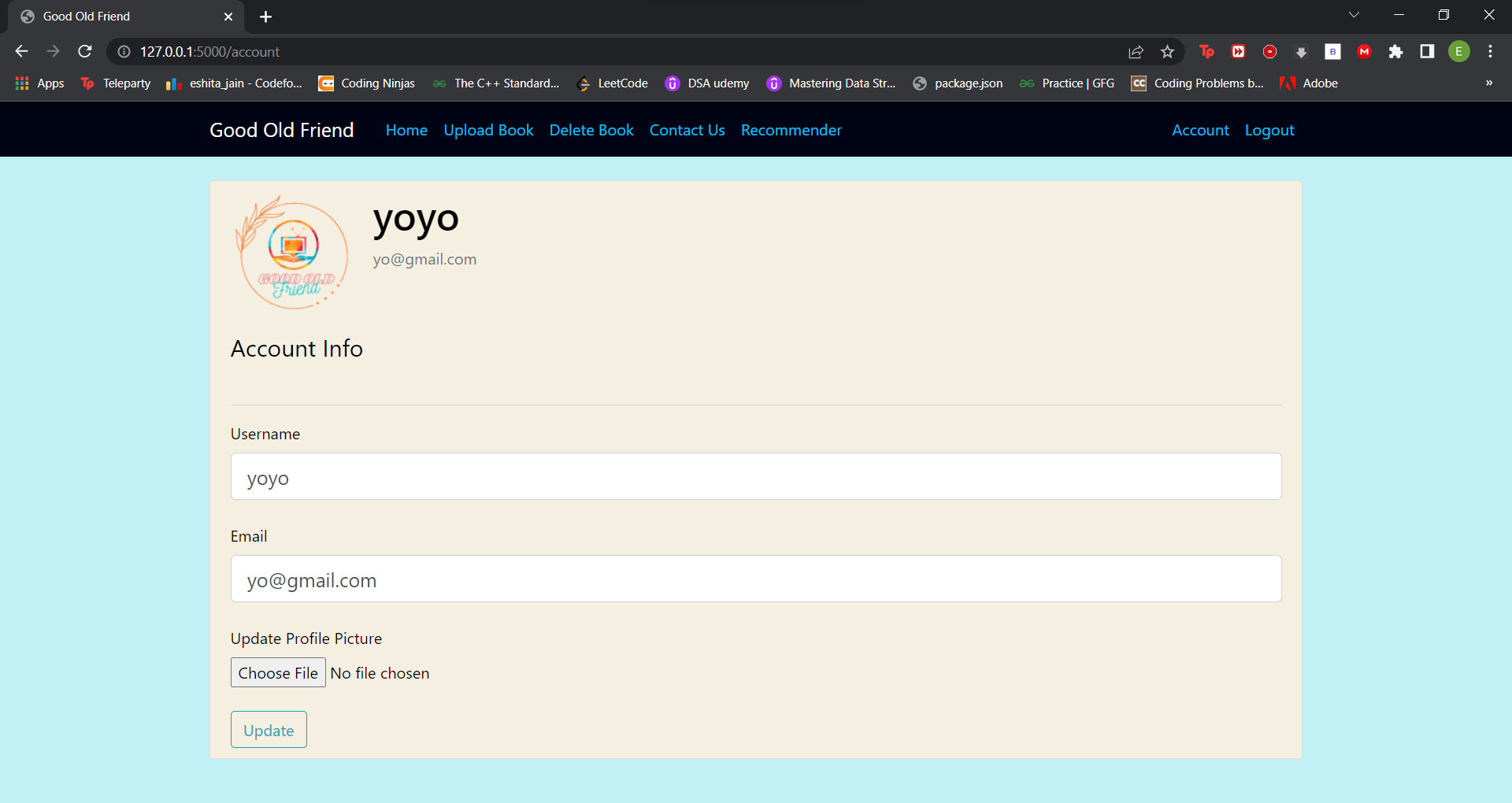Bookmark this page using the star icon
Image resolution: width=1512 pixels, height=803 pixels.
1168,52
